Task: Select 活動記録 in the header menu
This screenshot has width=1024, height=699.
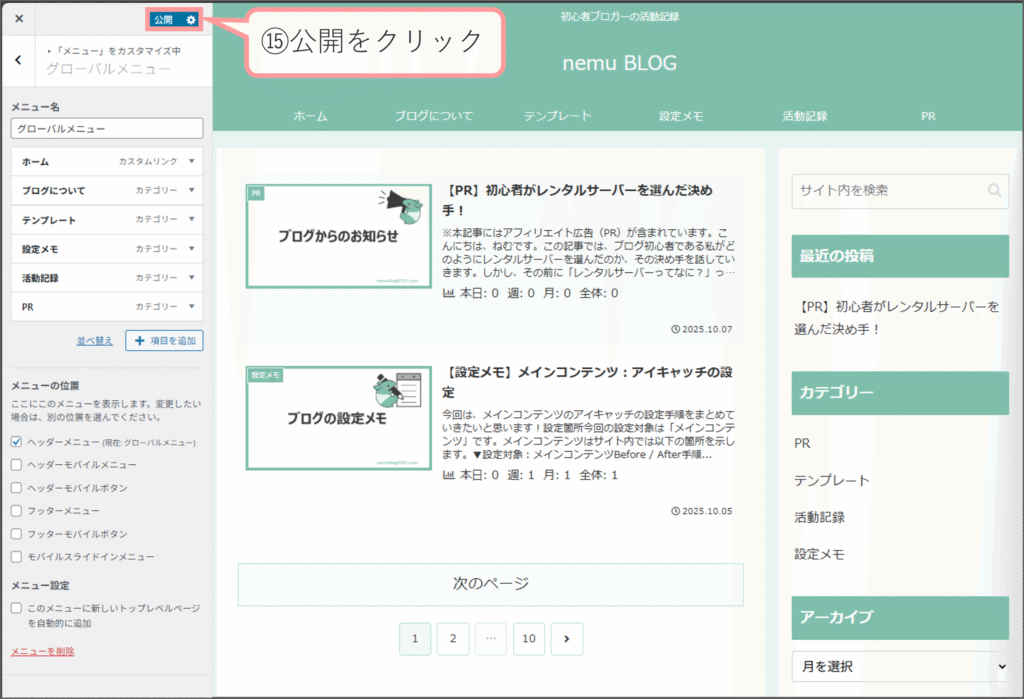Action: pos(805,116)
